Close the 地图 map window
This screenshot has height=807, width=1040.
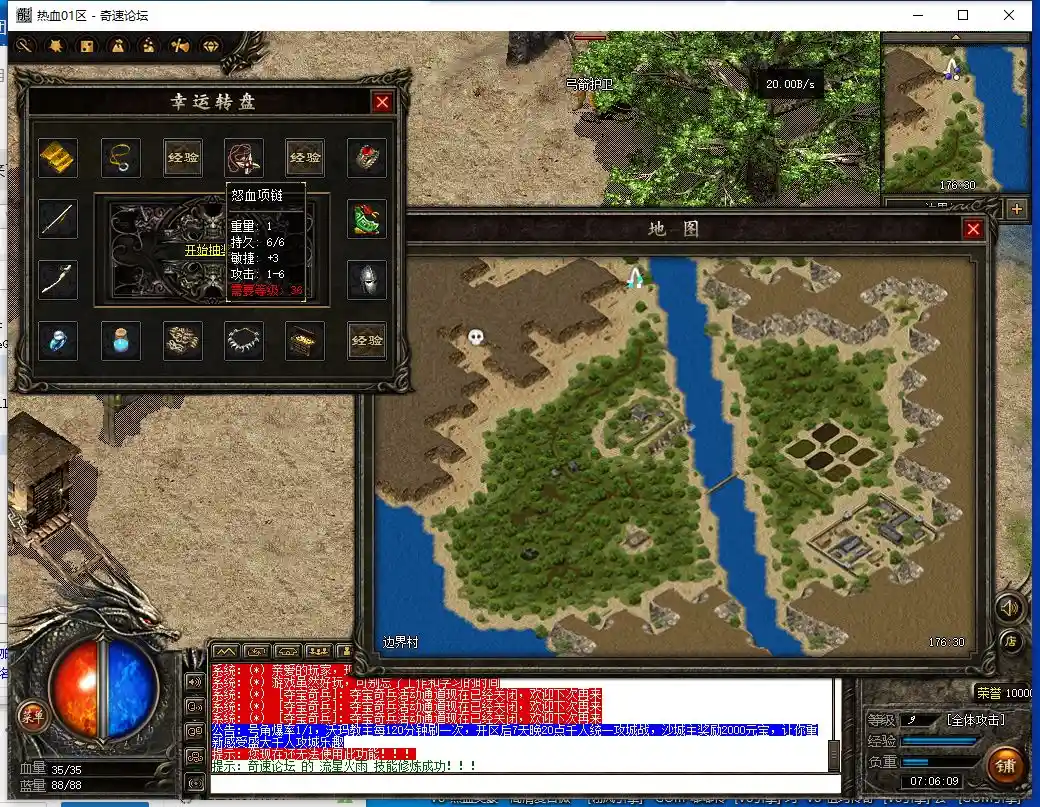973,229
